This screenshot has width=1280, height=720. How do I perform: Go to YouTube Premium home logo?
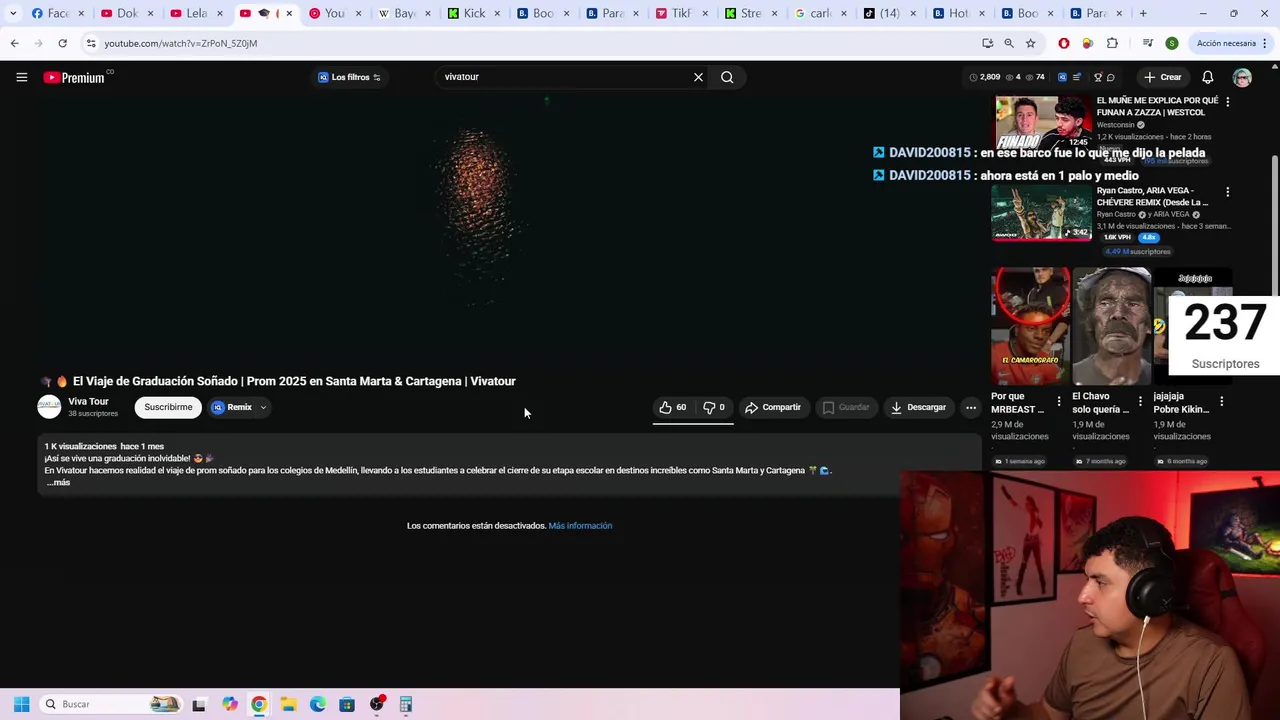[x=75, y=77]
